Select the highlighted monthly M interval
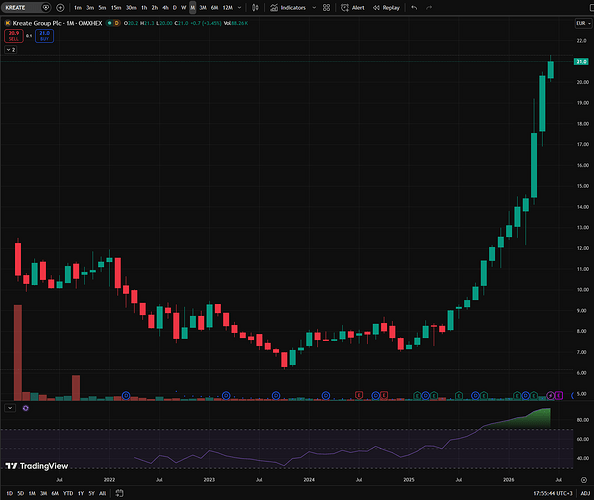594x500 pixels. (192, 8)
